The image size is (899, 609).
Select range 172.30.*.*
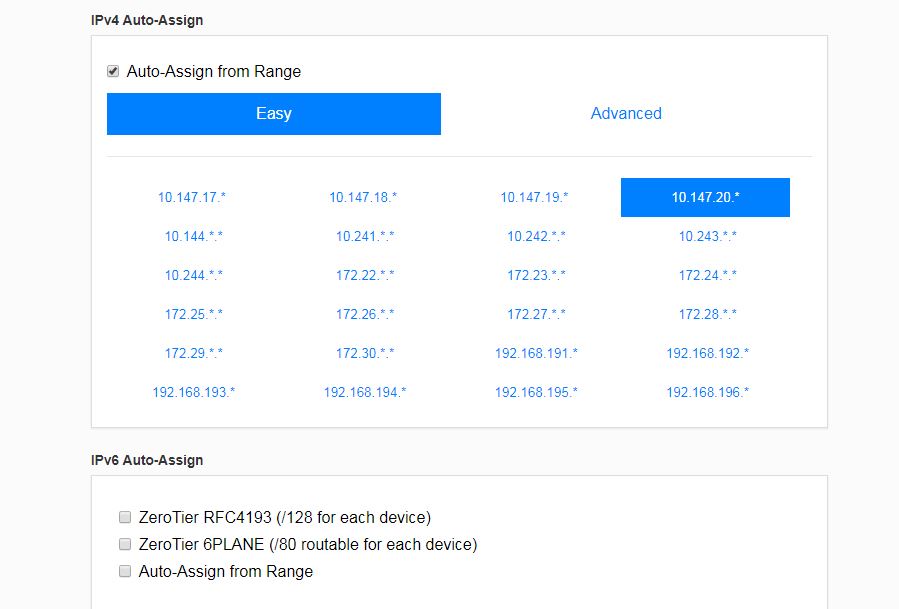tap(365, 353)
